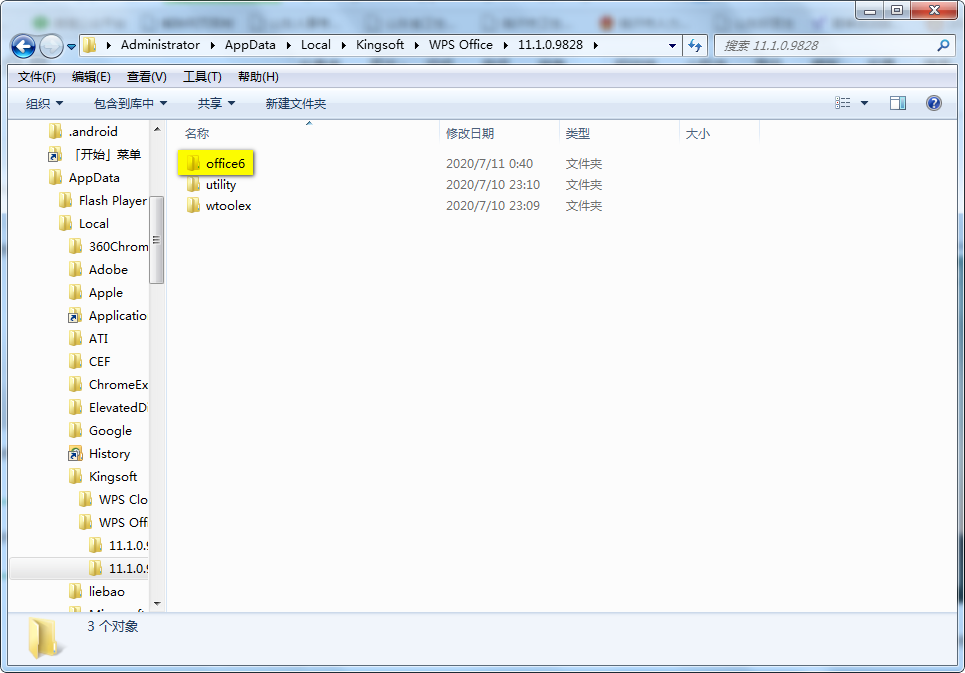The image size is (965, 673).
Task: Select the office6 folder icon
Action: pos(193,164)
